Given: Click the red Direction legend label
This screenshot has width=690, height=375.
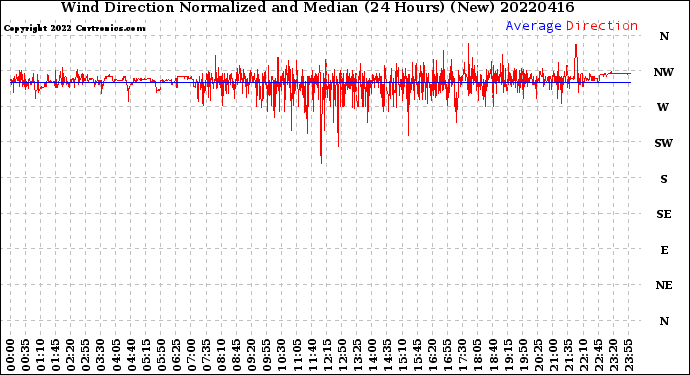Looking at the screenshot, I should point(602,26).
